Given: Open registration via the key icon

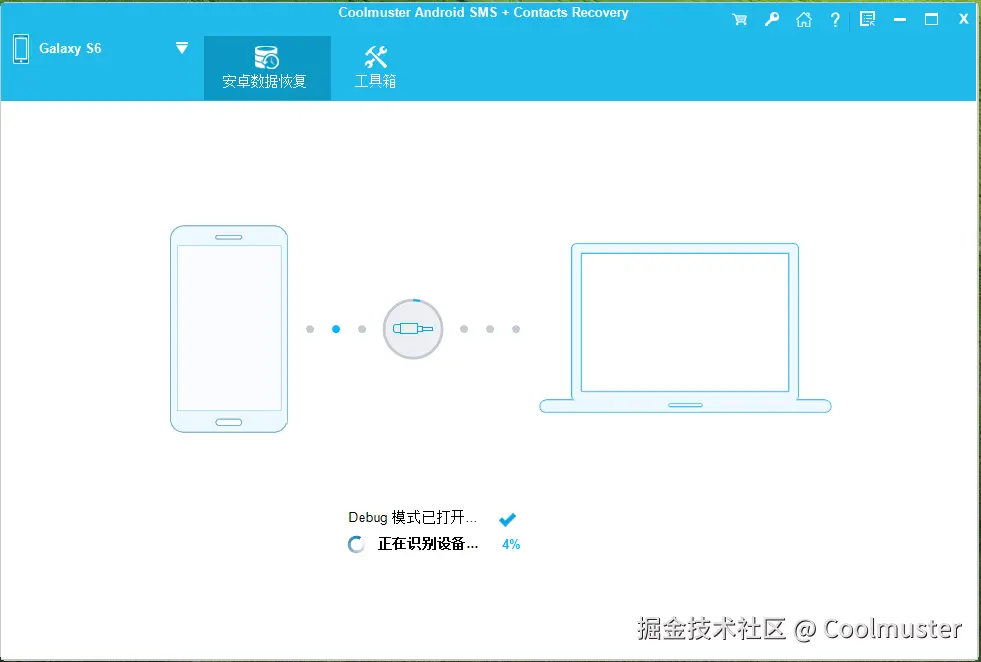Looking at the screenshot, I should tap(771, 19).
